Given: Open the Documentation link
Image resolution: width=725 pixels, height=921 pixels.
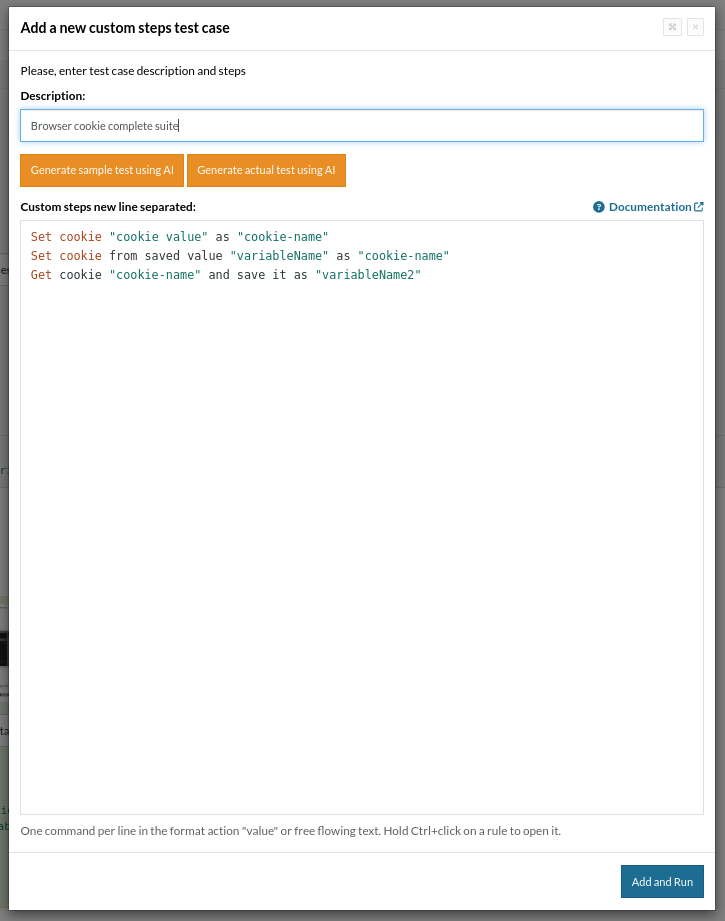Looking at the screenshot, I should 649,207.
